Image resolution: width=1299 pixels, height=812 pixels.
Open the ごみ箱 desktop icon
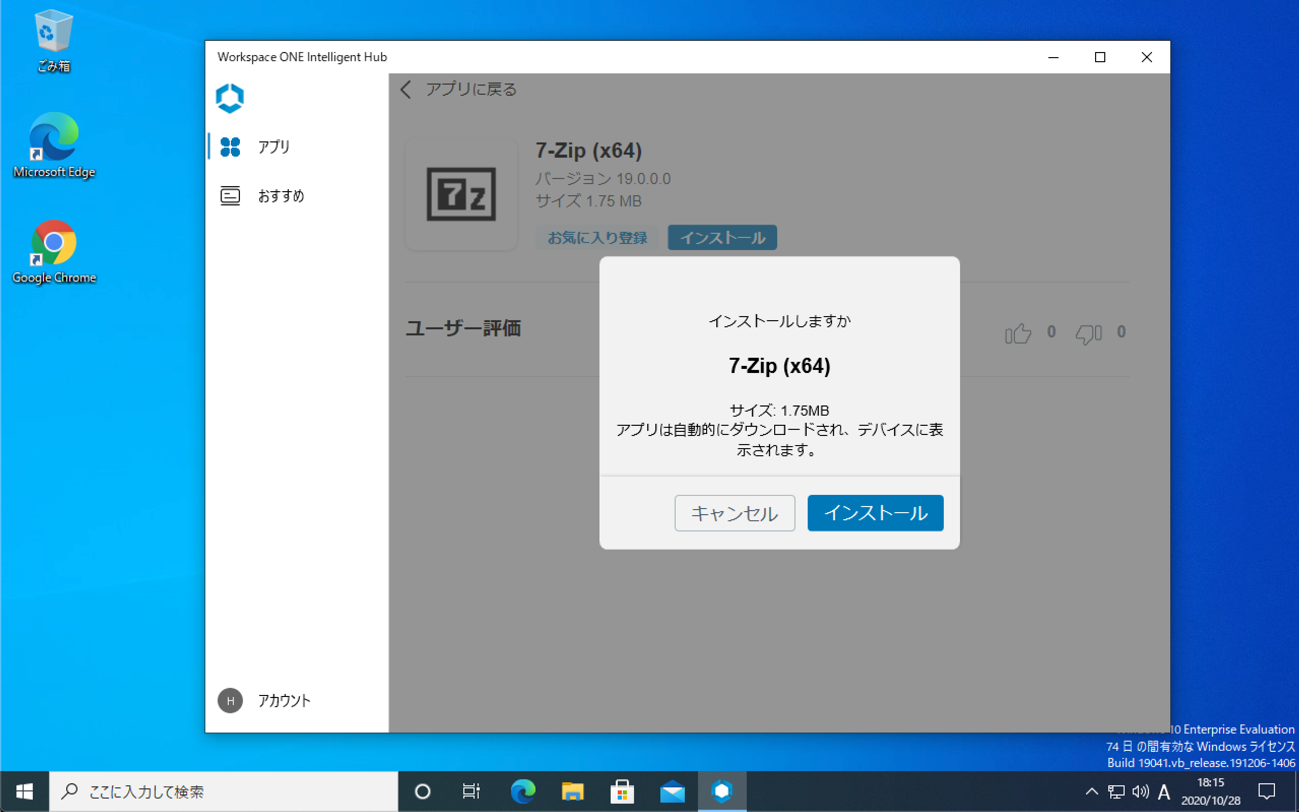click(53, 41)
